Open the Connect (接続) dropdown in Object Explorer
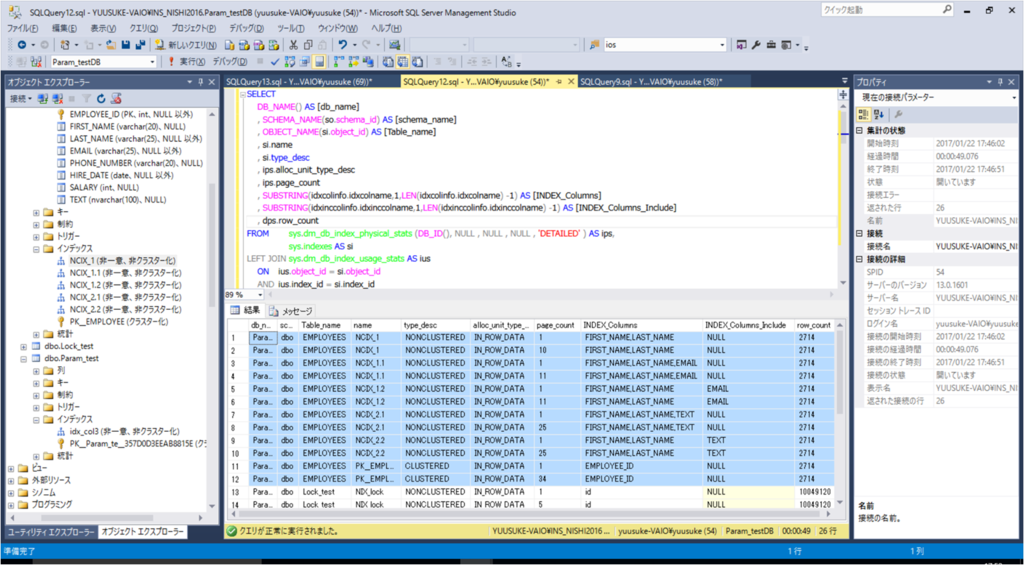 point(21,99)
